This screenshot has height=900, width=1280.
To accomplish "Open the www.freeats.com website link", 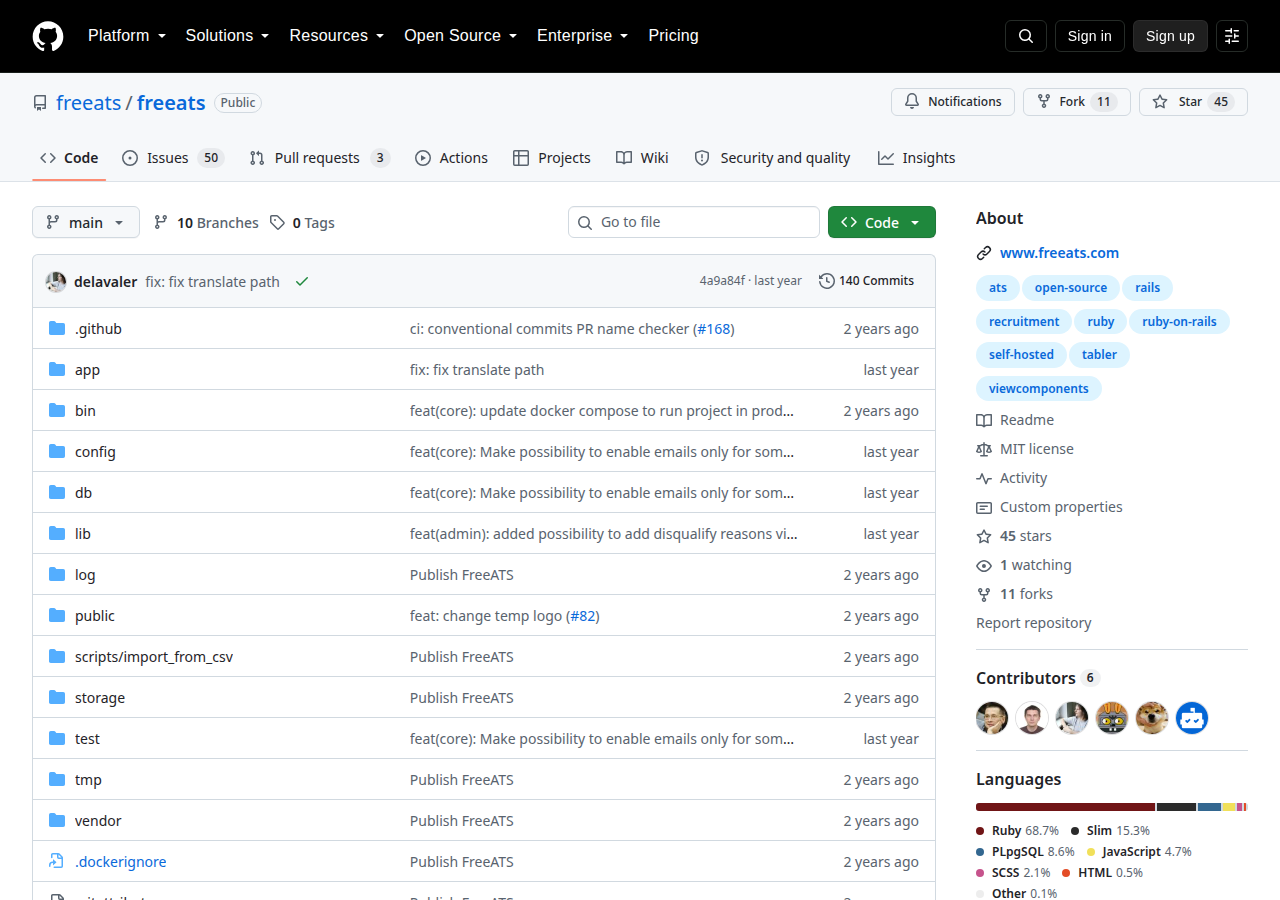I will (1059, 253).
